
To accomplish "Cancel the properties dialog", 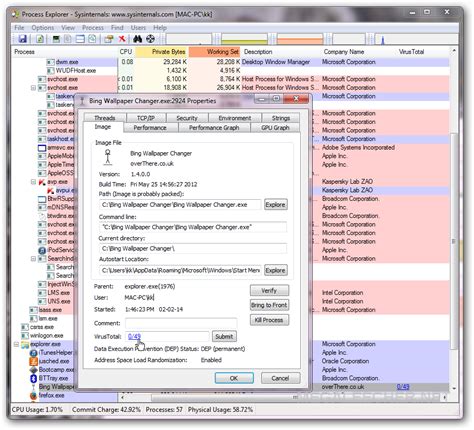I will point(280,378).
